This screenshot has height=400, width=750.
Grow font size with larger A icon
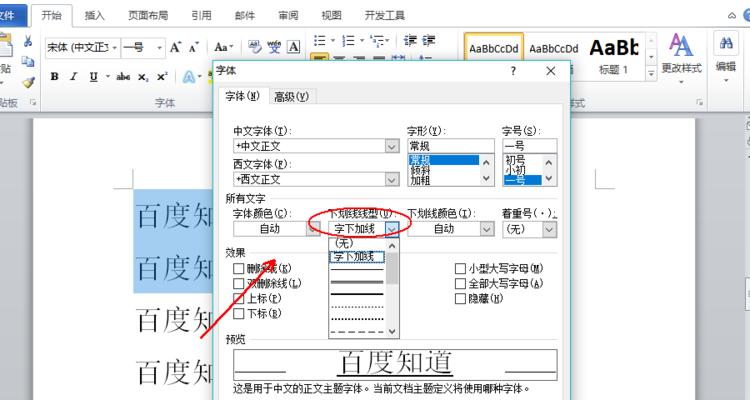tap(175, 47)
